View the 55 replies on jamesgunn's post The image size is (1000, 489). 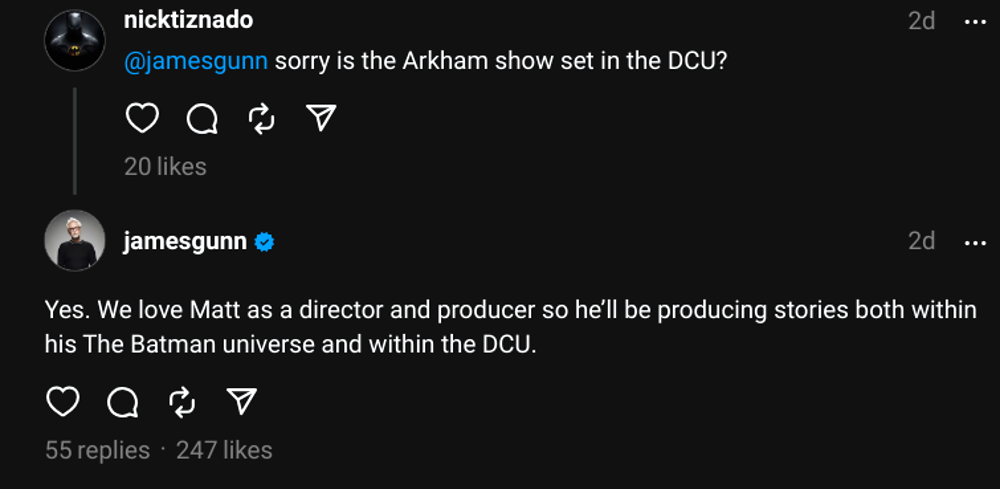(97, 450)
